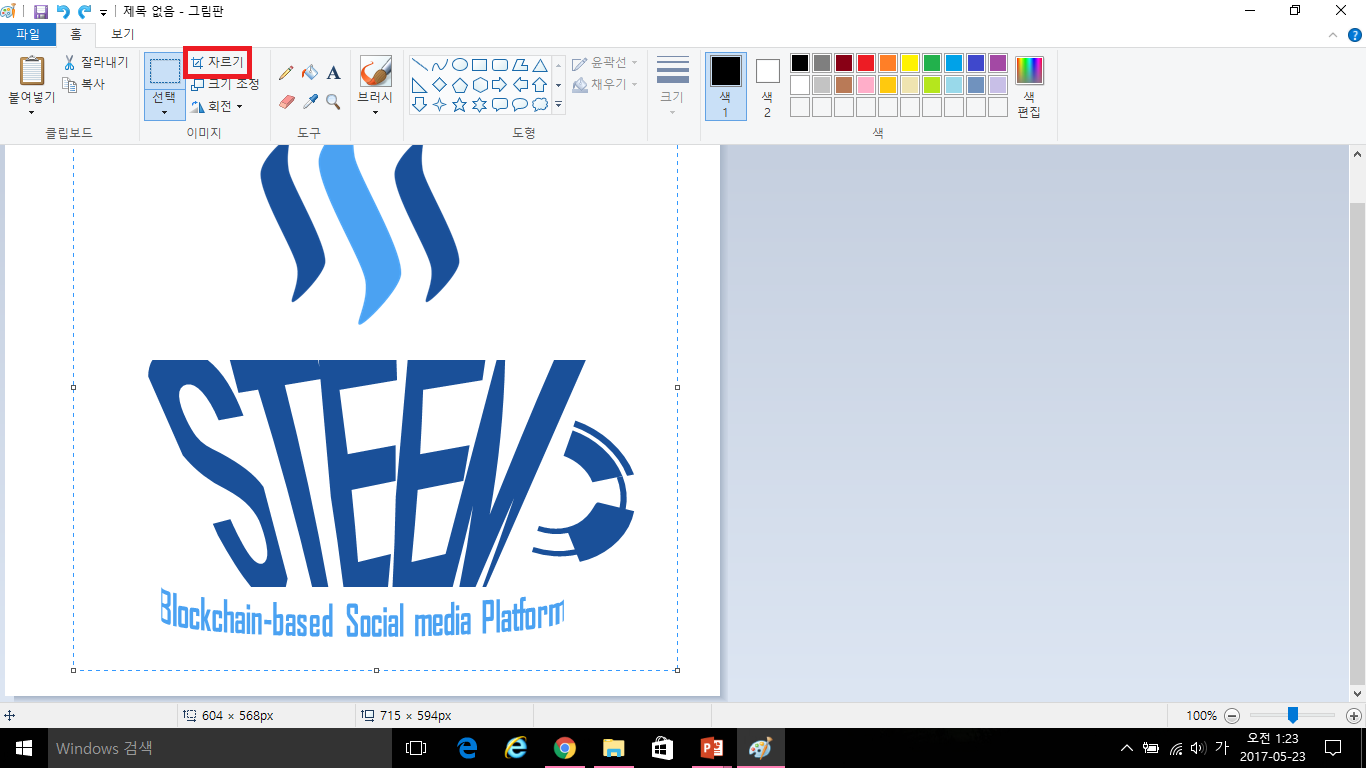
Task: Open Google Chrome from the taskbar
Action: click(565, 748)
